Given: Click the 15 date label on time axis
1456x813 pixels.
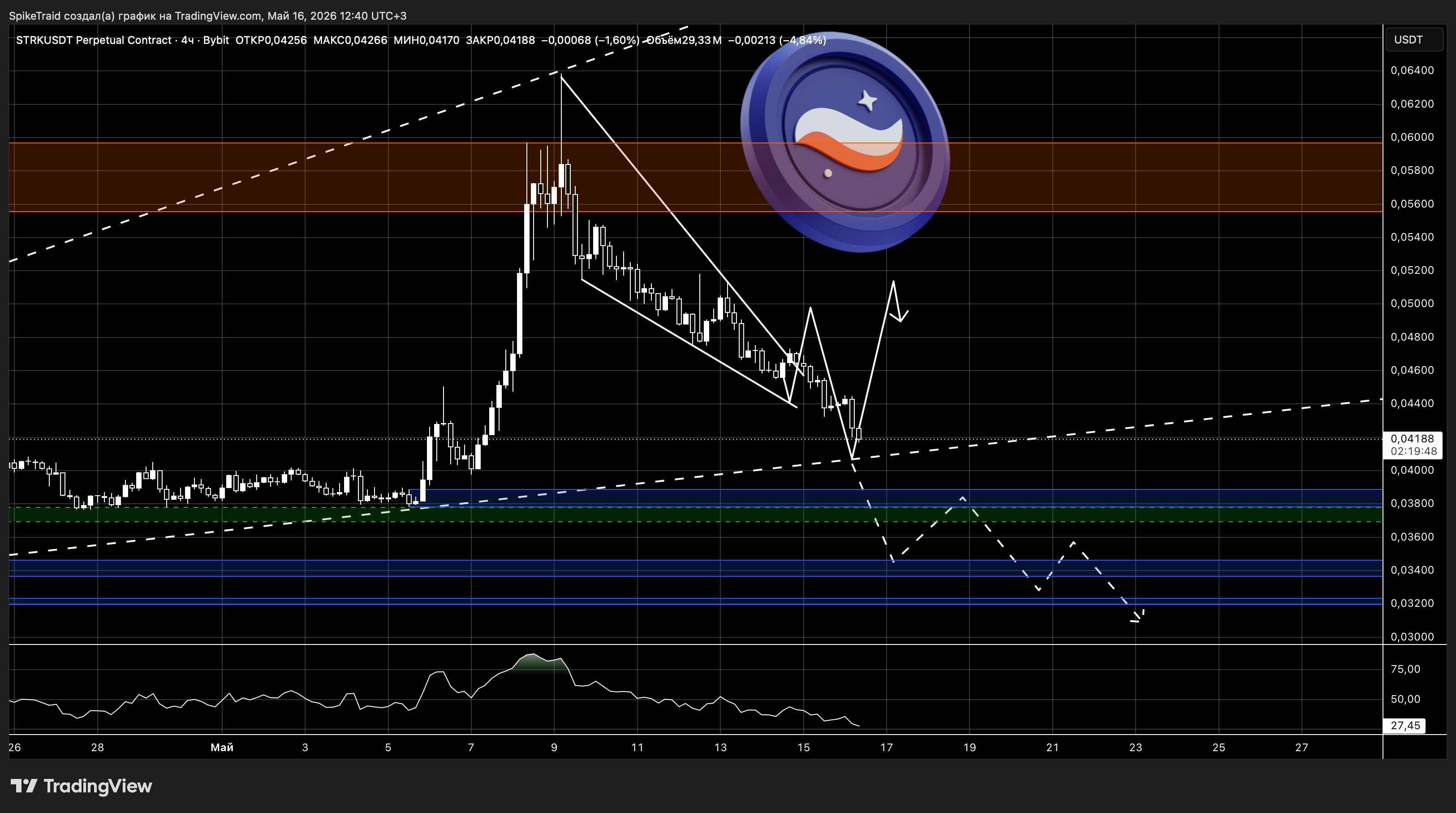Looking at the screenshot, I should pos(803,748).
